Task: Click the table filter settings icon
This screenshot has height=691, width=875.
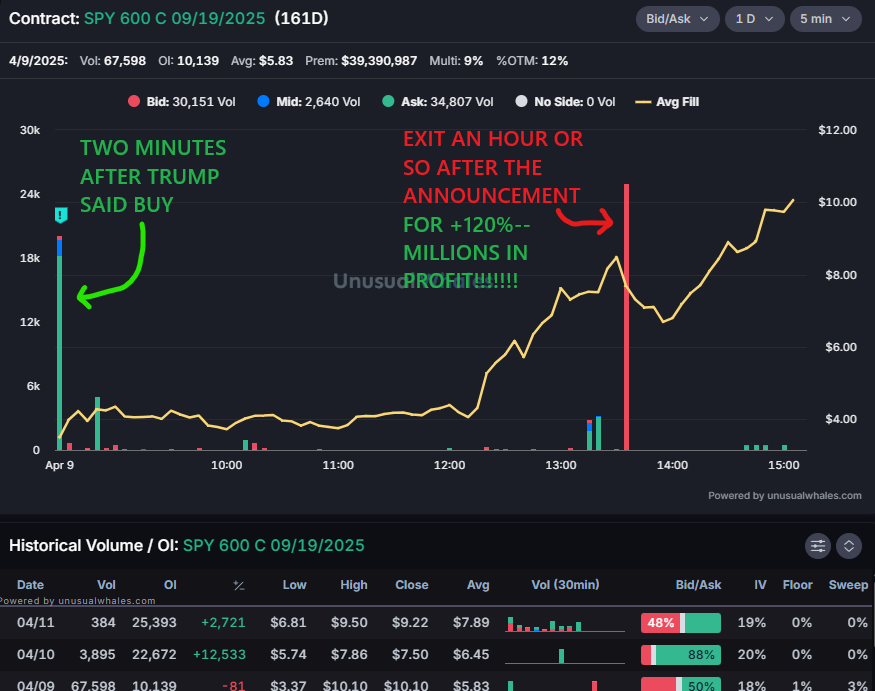Action: coord(818,546)
